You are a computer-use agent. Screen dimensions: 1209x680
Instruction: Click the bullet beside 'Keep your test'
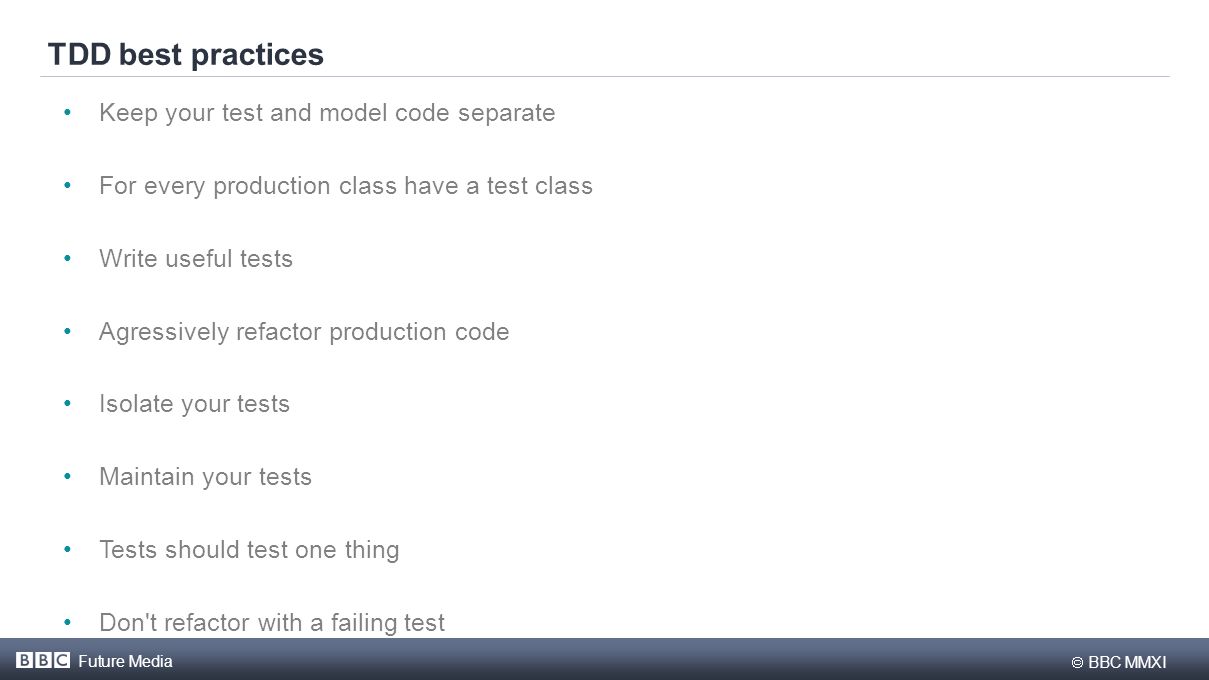67,112
